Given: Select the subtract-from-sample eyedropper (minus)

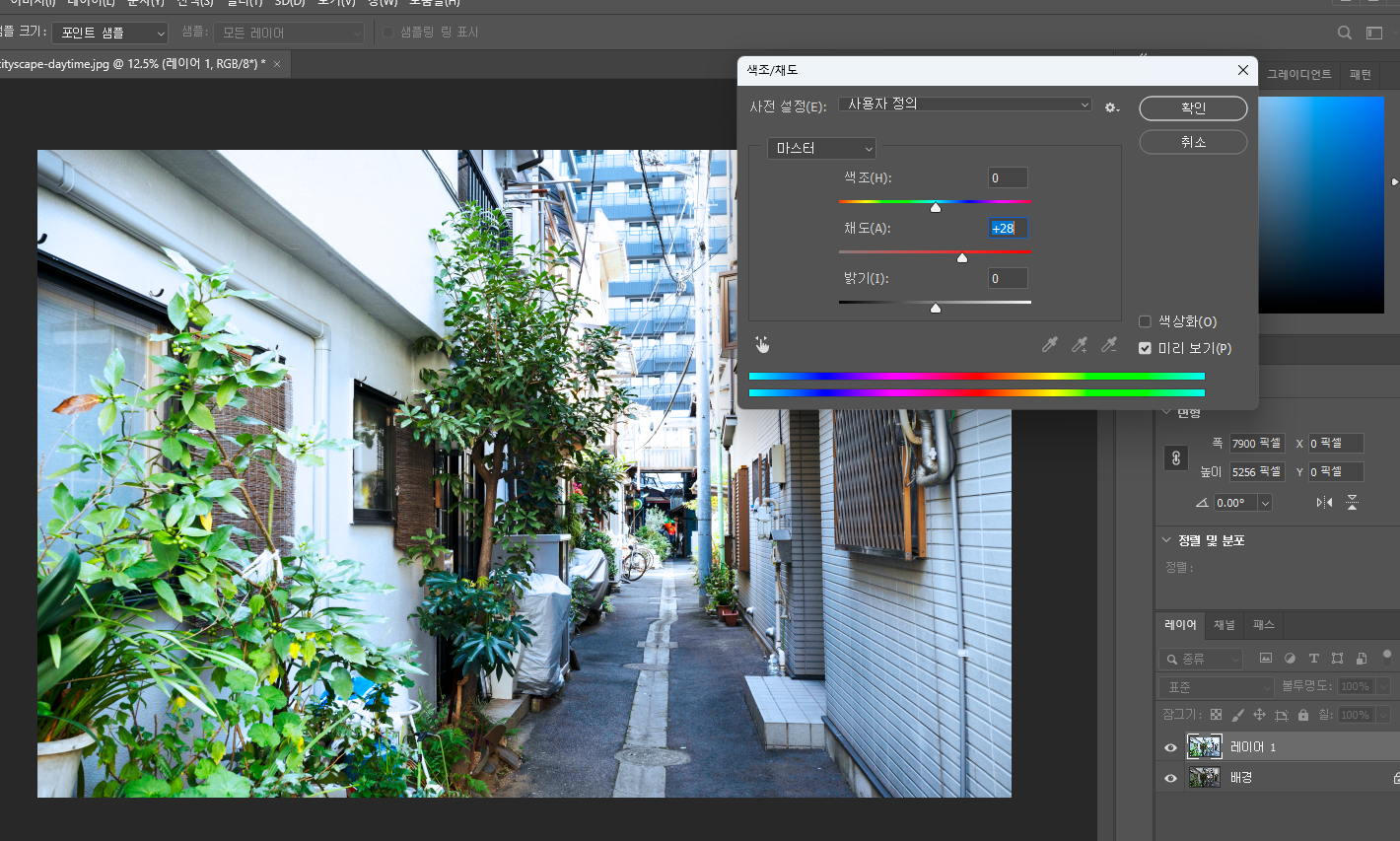Looking at the screenshot, I should [x=1109, y=344].
